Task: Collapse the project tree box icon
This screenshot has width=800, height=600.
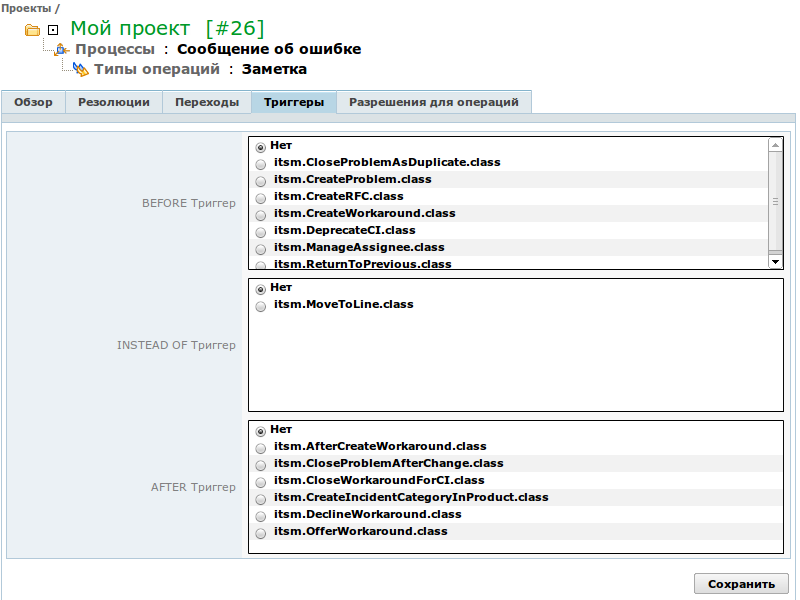Action: (53, 30)
